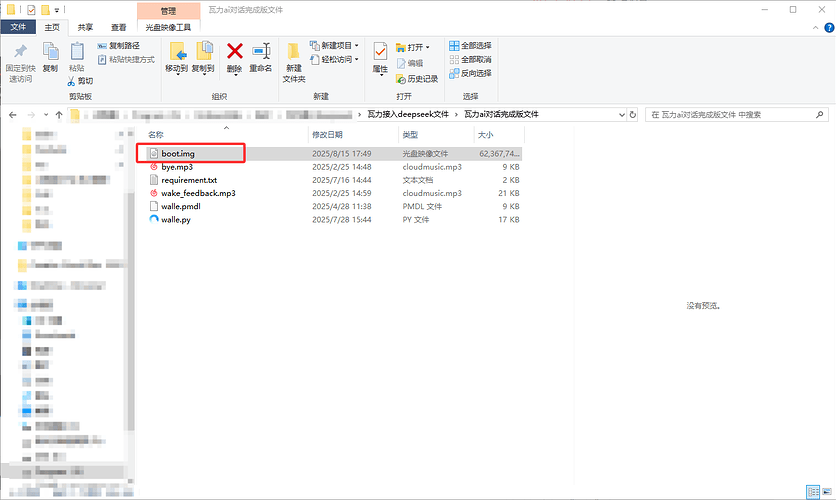Click the History (历史记录) button
Image resolution: width=836 pixels, height=500 pixels.
[x=416, y=78]
